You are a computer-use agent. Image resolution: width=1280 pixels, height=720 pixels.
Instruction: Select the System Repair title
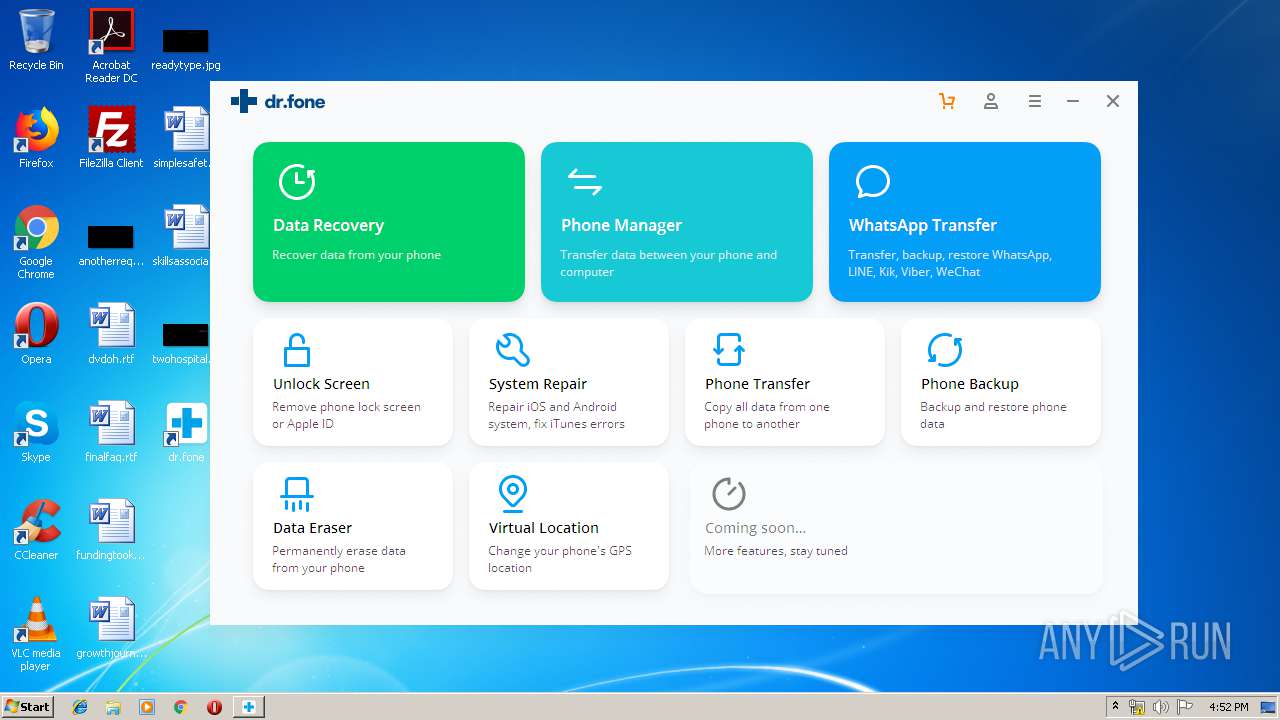click(x=538, y=384)
